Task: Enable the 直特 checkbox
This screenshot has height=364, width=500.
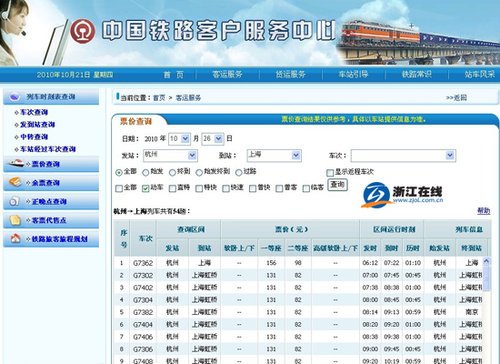Action: (x=172, y=188)
